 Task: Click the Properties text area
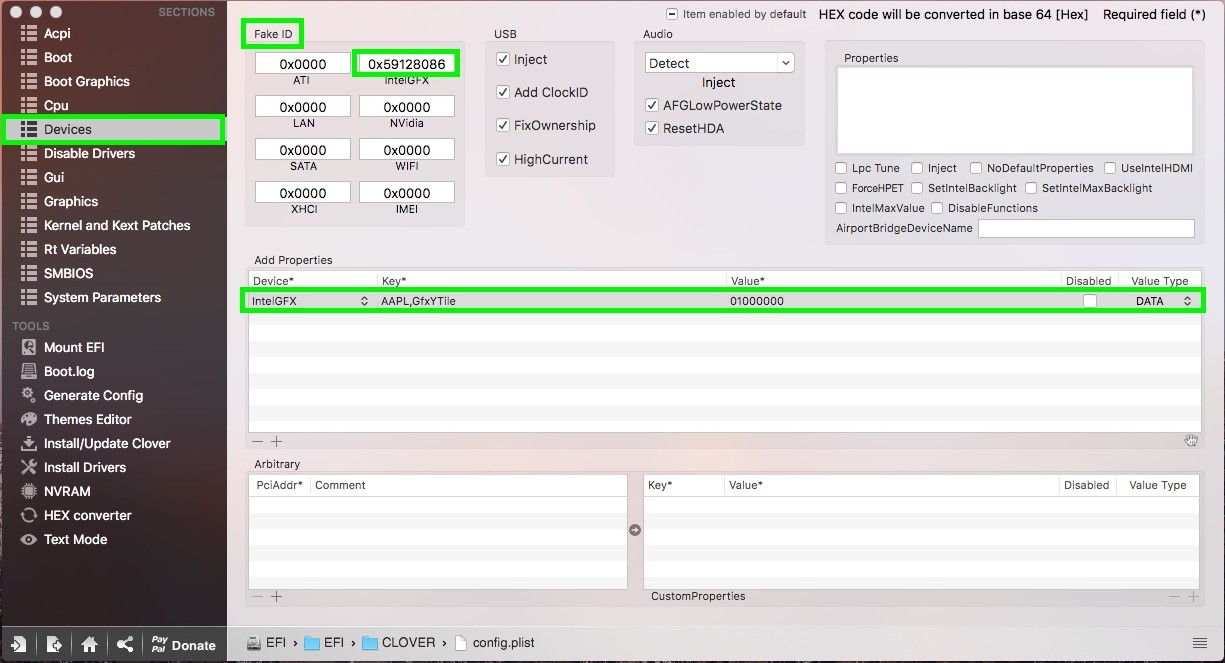[1015, 110]
